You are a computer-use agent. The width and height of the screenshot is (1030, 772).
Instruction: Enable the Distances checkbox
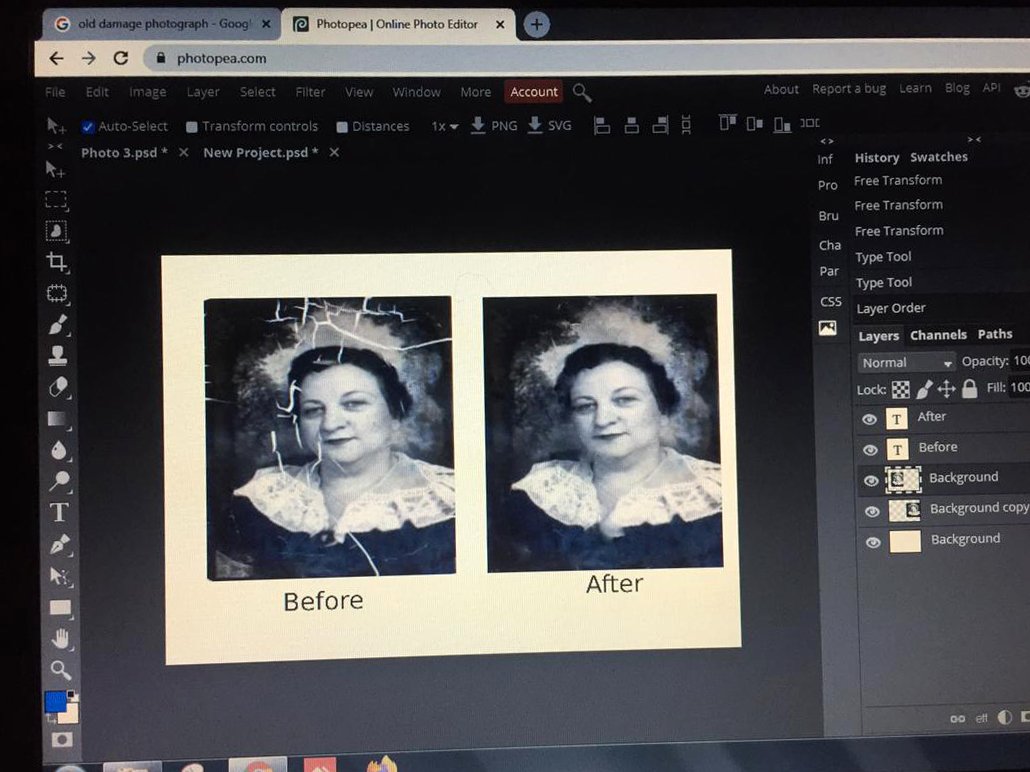pyautogui.click(x=342, y=127)
